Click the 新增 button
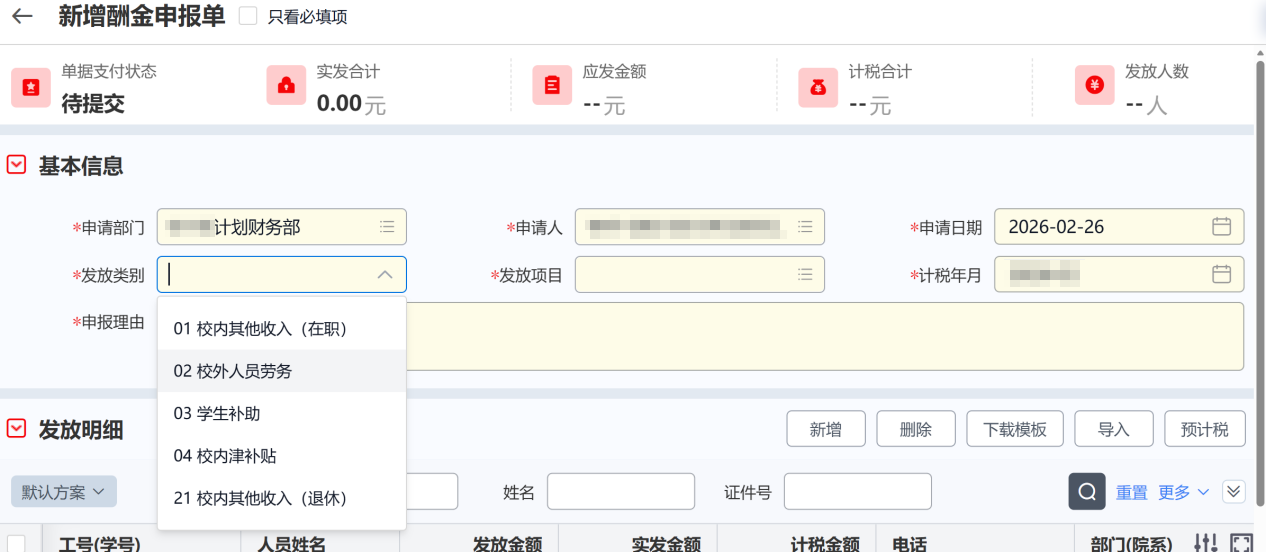Image resolution: width=1266 pixels, height=552 pixels. coord(826,429)
